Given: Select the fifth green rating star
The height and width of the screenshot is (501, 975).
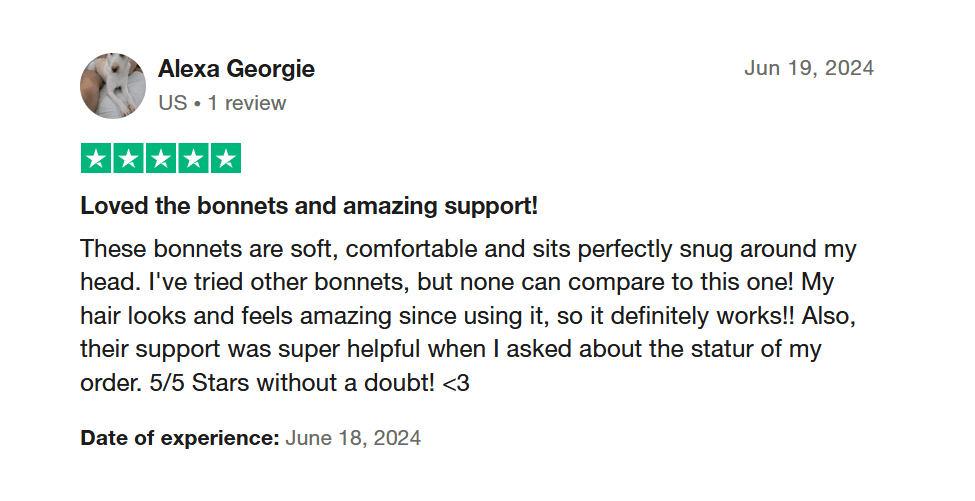Looking at the screenshot, I should [226, 159].
